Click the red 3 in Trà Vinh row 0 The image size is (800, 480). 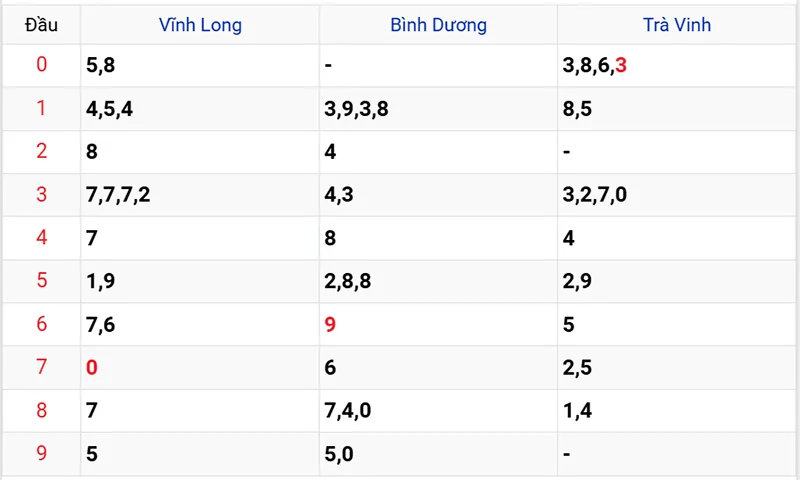coord(621,66)
